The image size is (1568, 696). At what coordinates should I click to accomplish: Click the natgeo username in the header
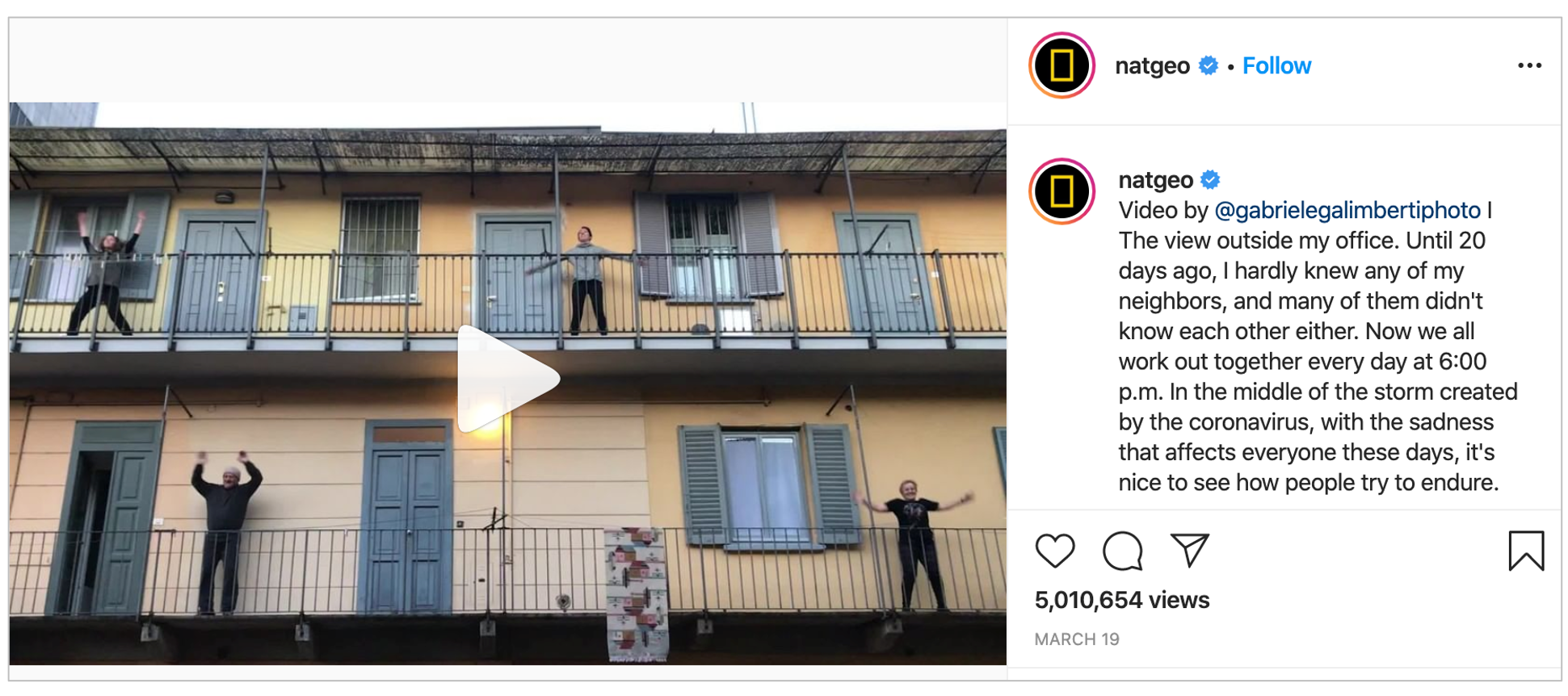pyautogui.click(x=1152, y=65)
